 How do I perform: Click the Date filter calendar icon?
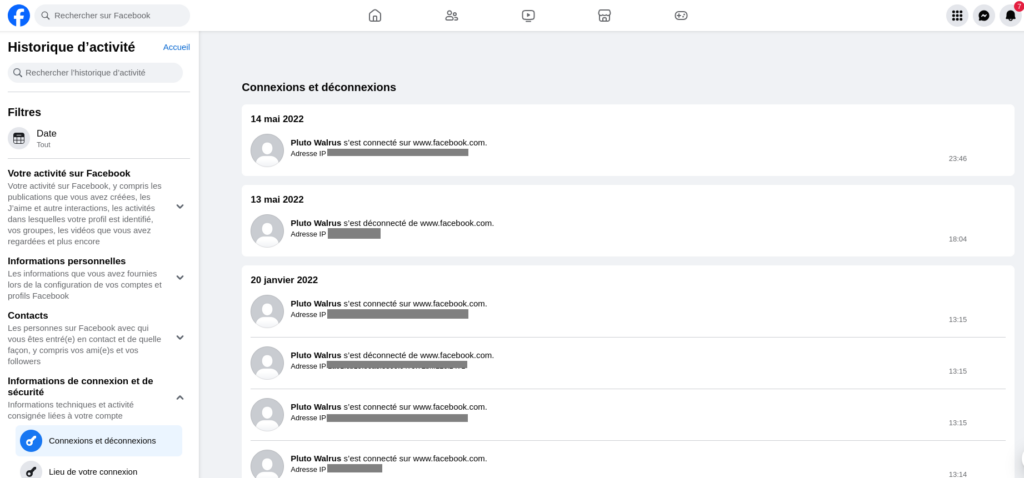coord(19,138)
